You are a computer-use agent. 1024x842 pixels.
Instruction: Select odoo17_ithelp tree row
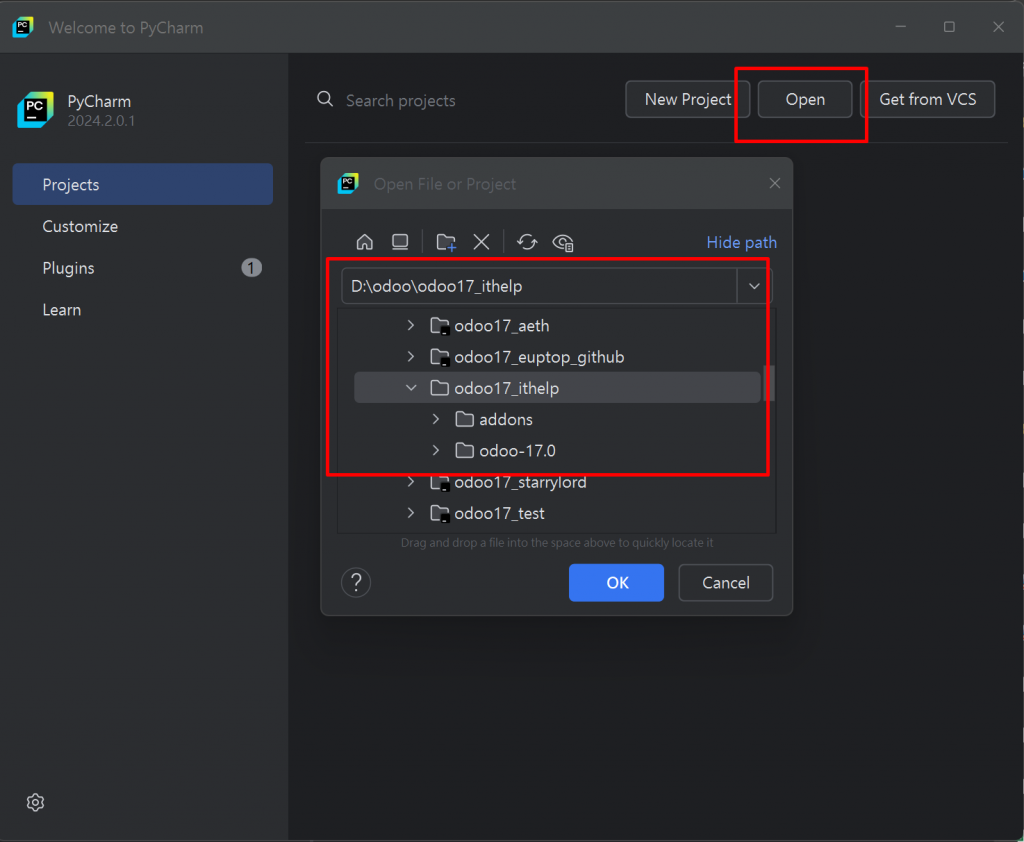pos(557,388)
